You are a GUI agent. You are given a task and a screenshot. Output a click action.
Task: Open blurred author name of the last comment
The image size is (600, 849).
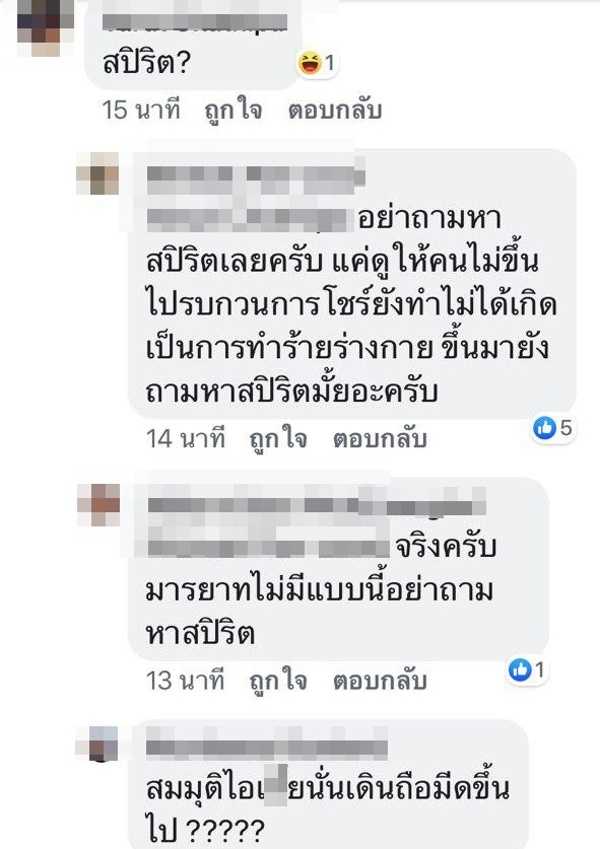(267, 748)
